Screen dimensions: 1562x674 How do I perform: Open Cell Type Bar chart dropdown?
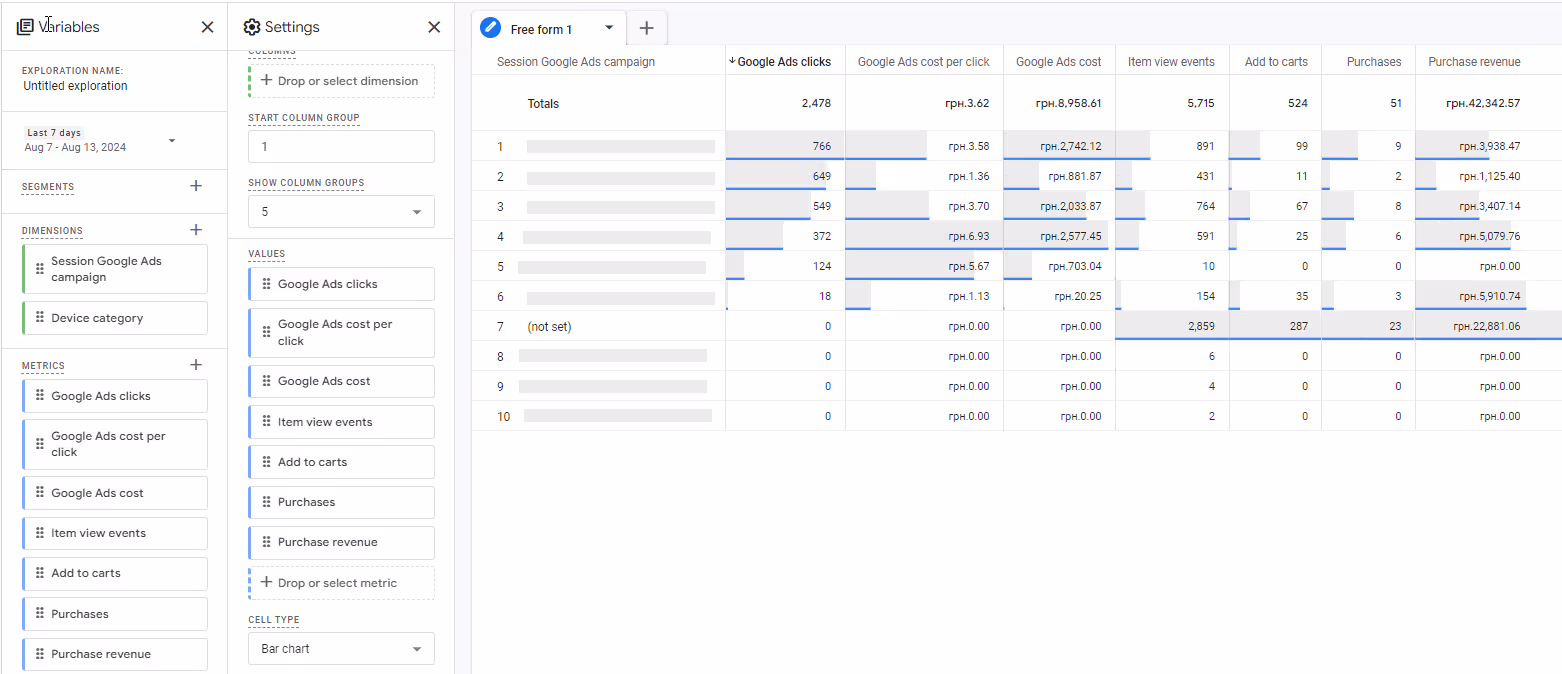click(341, 649)
